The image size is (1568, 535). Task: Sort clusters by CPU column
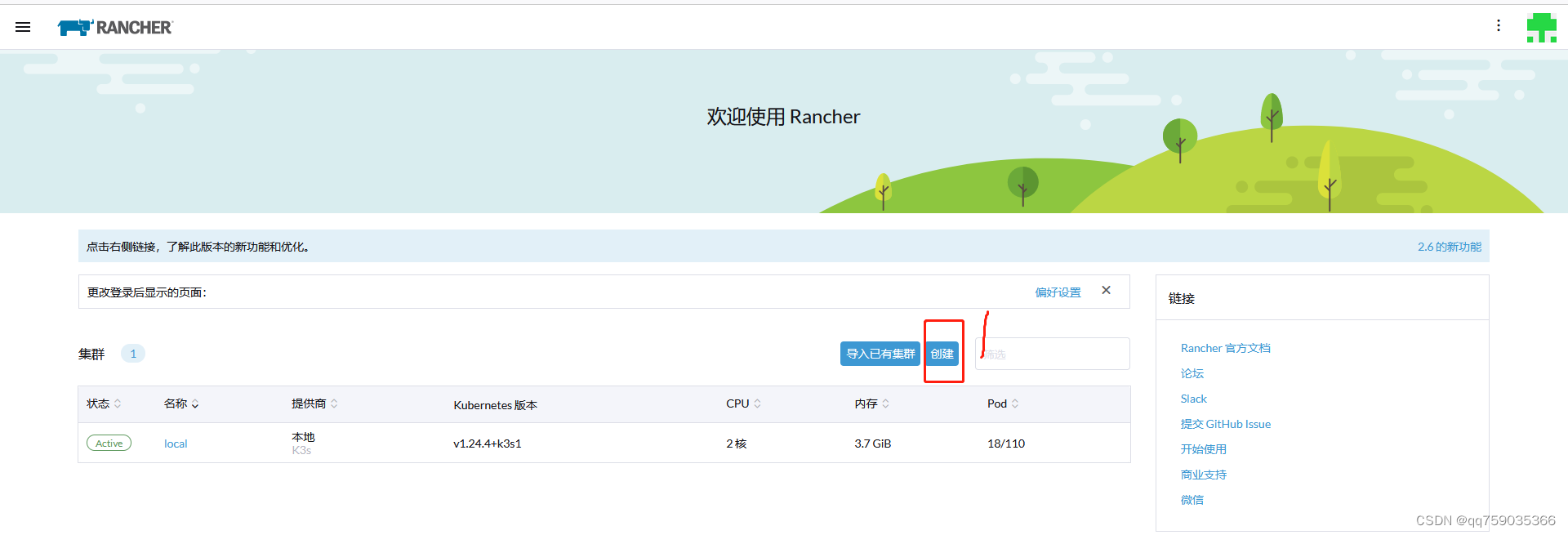(x=743, y=403)
